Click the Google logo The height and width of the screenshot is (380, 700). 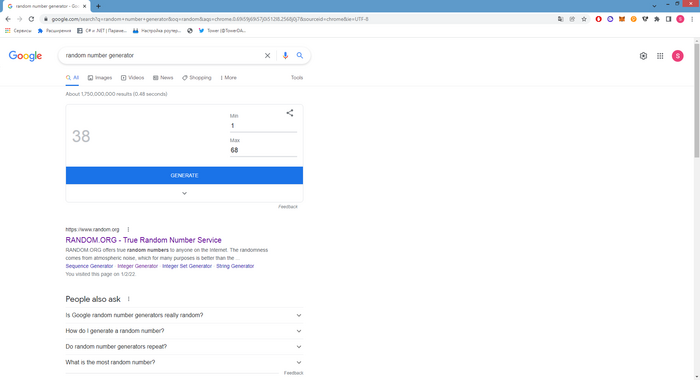(x=25, y=56)
